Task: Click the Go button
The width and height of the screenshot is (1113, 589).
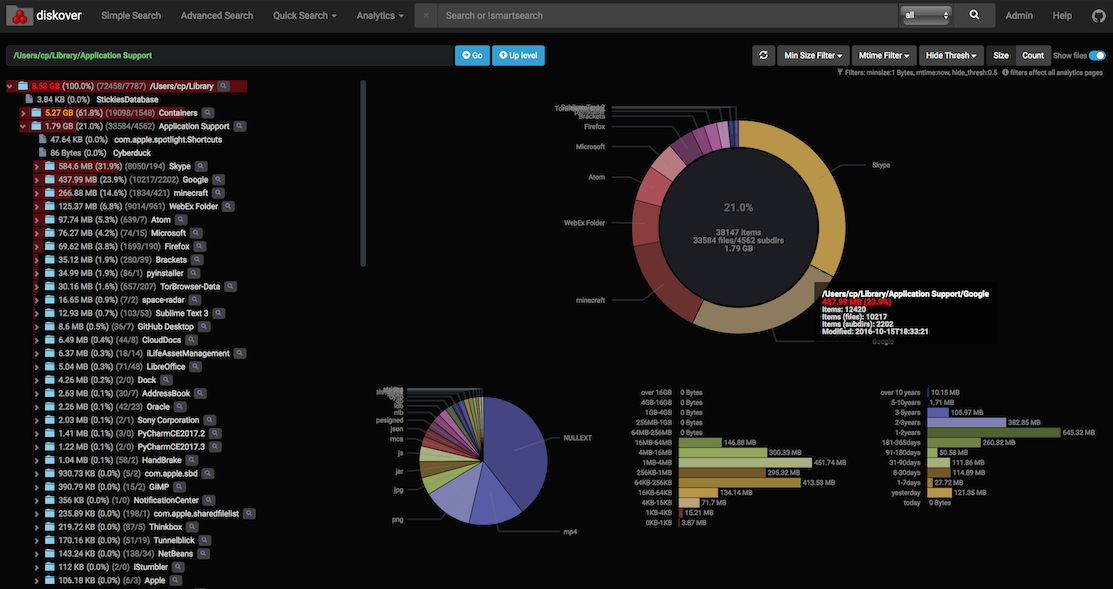Action: pos(472,55)
